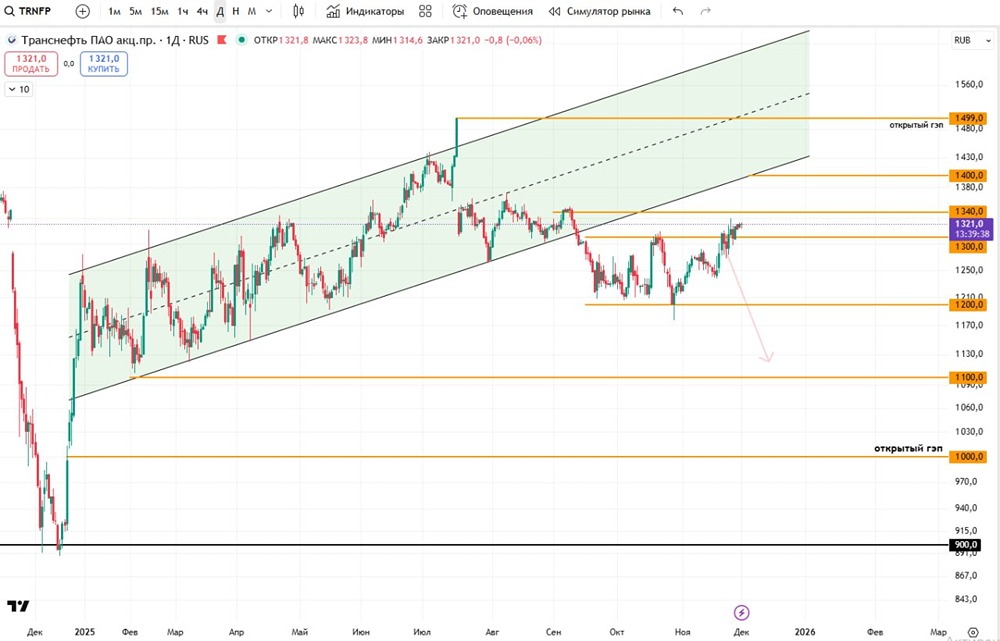Click the compare/add symbol plus icon

(x=83, y=11)
